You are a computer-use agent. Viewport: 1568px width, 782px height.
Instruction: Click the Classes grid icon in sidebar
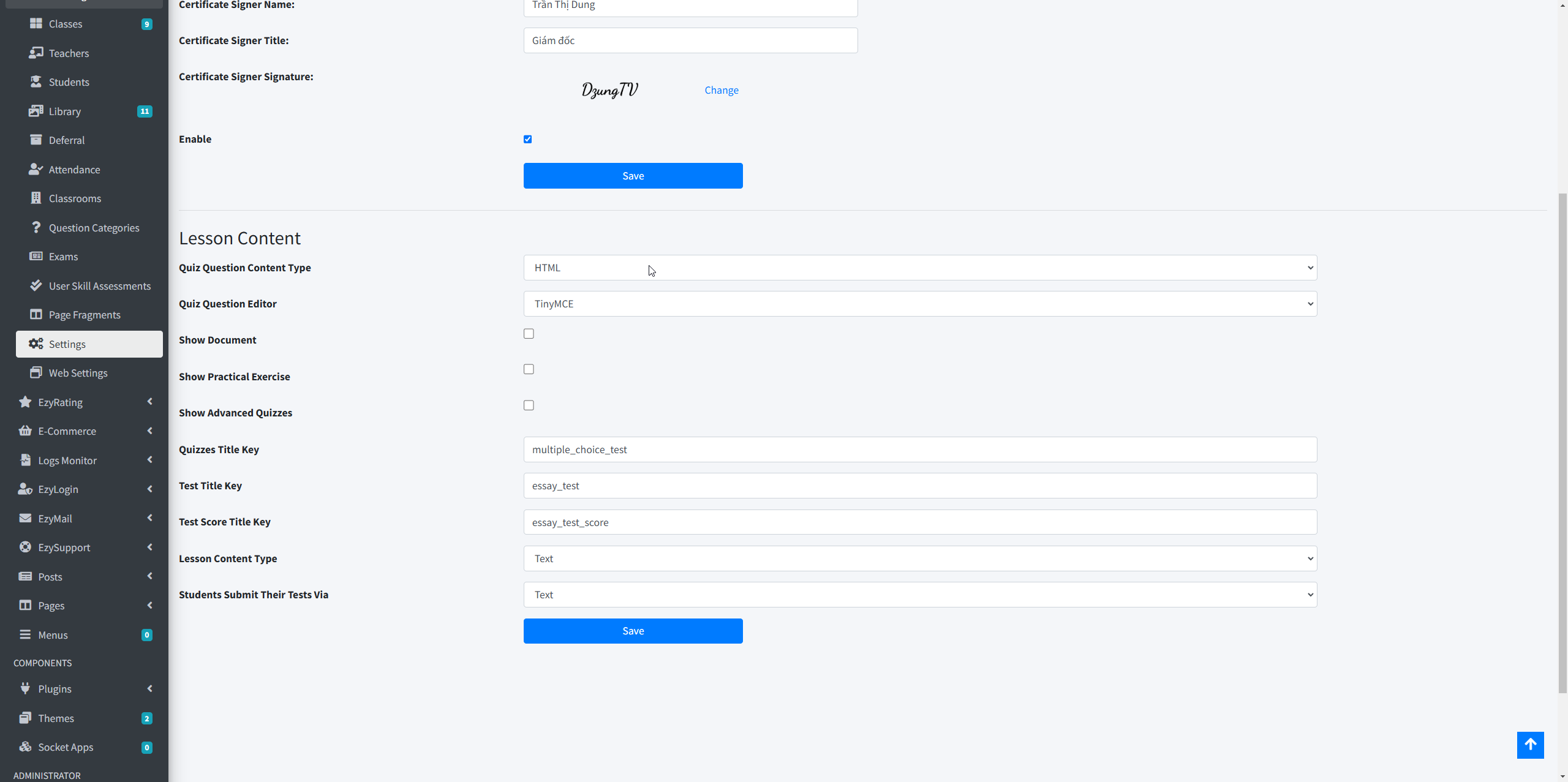[36, 24]
